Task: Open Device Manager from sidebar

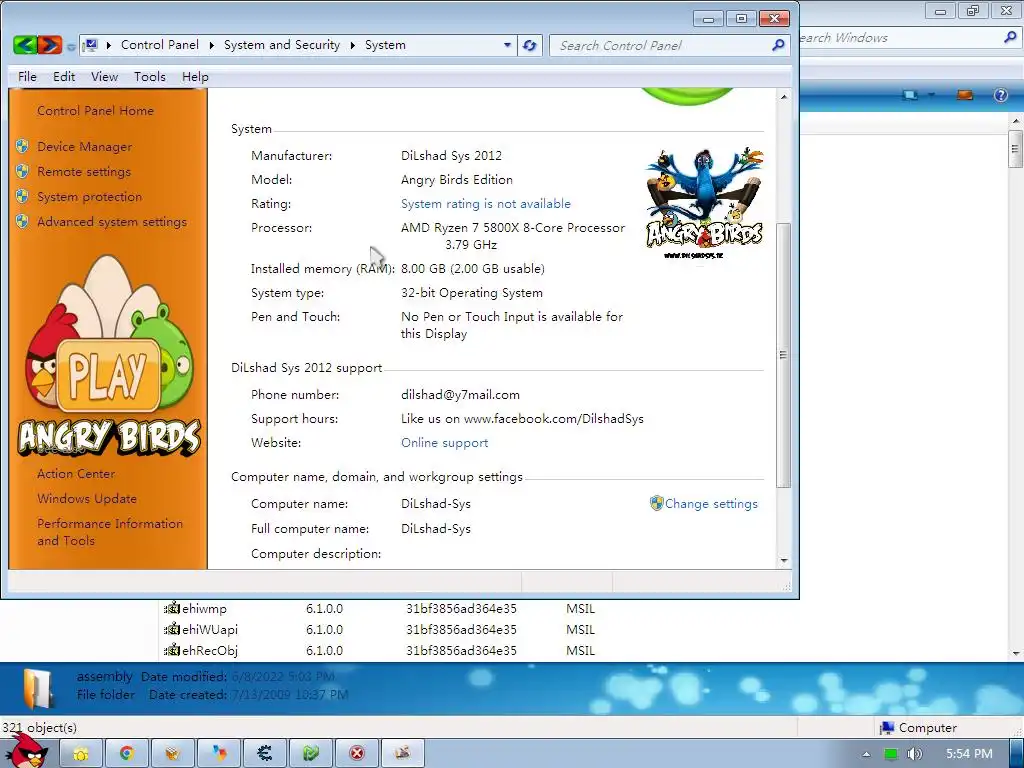Action: tap(84, 147)
